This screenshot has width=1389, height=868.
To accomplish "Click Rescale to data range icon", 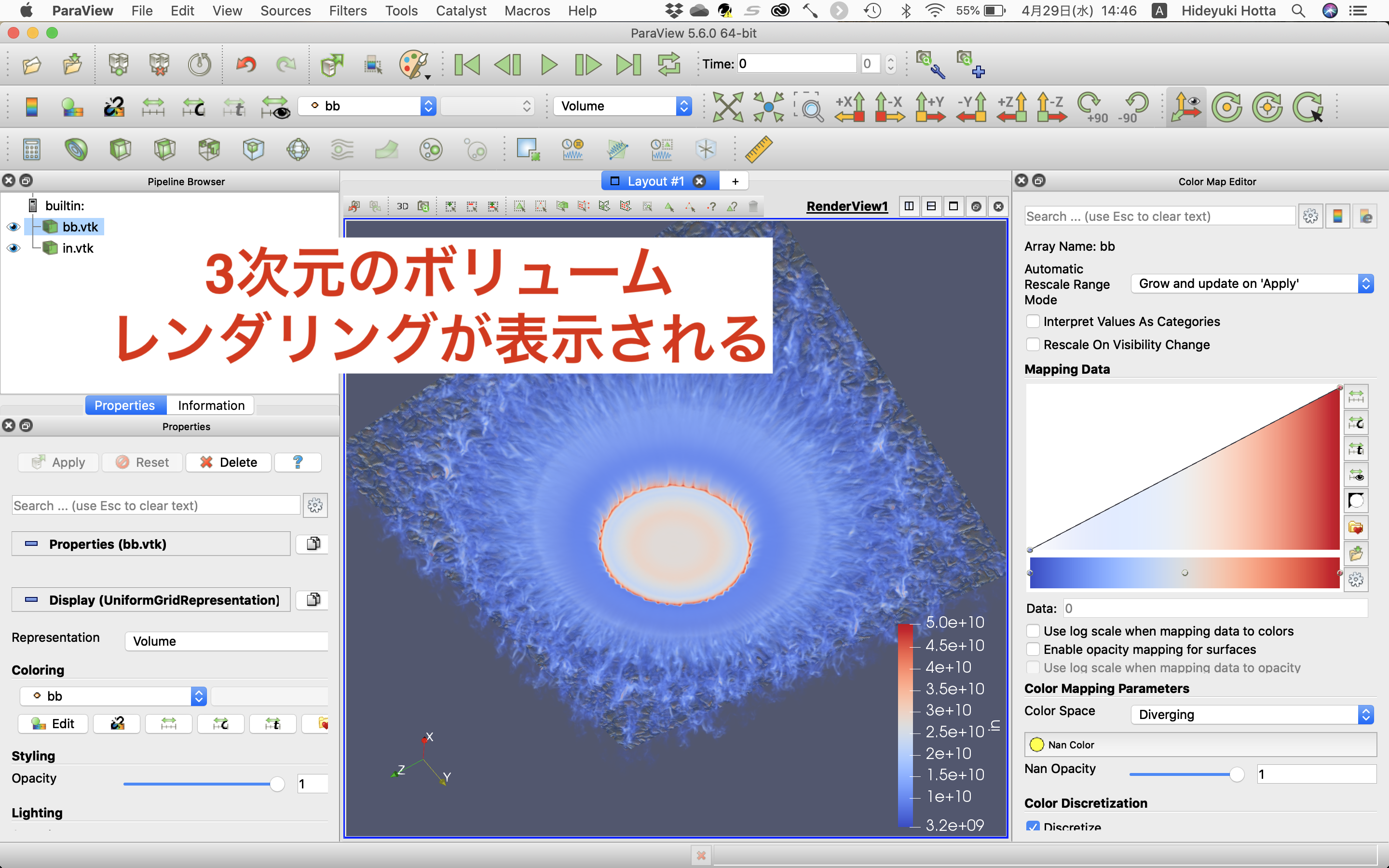I will click(x=153, y=107).
